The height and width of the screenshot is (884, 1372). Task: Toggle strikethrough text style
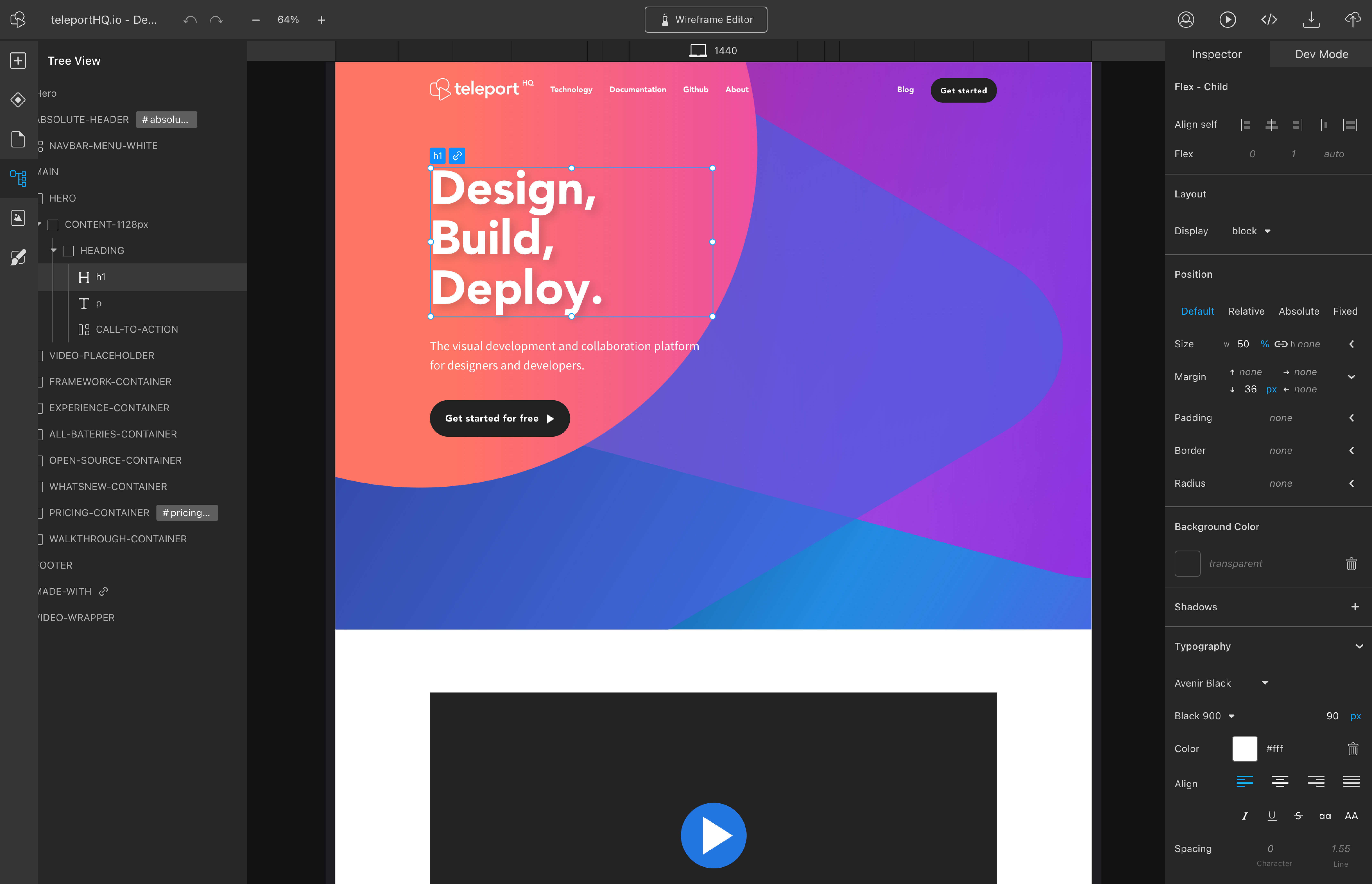[1298, 816]
